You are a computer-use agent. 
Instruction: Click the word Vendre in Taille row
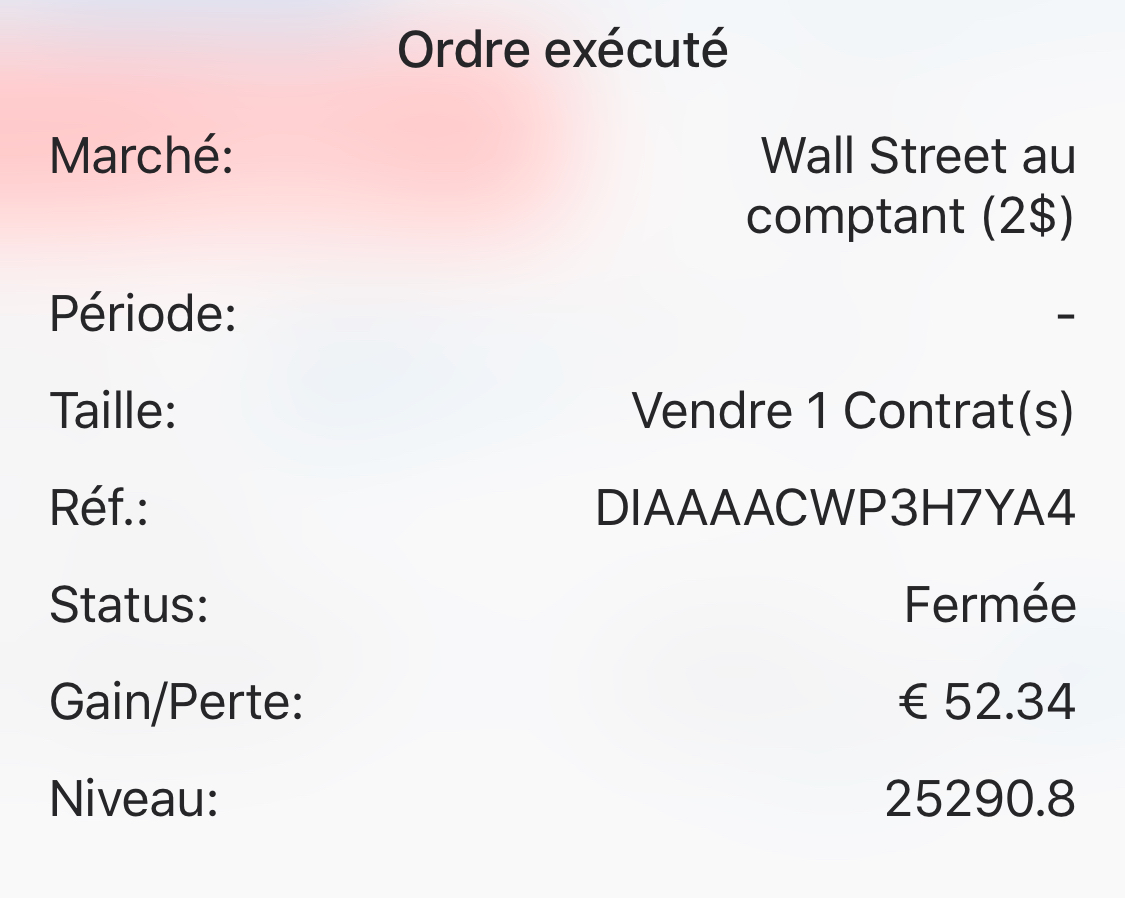pos(712,411)
